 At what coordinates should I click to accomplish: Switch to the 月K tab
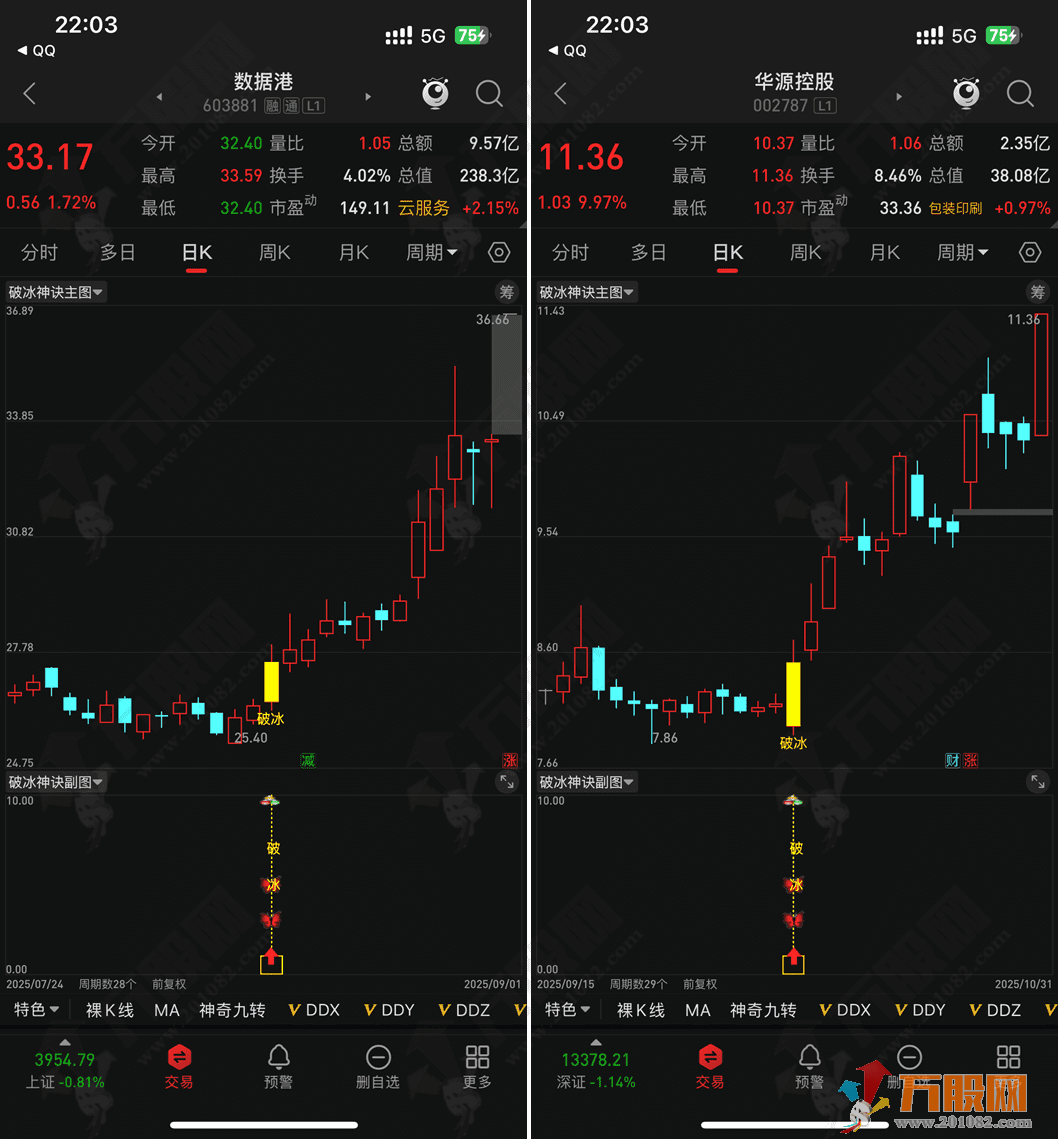pyautogui.click(x=354, y=252)
